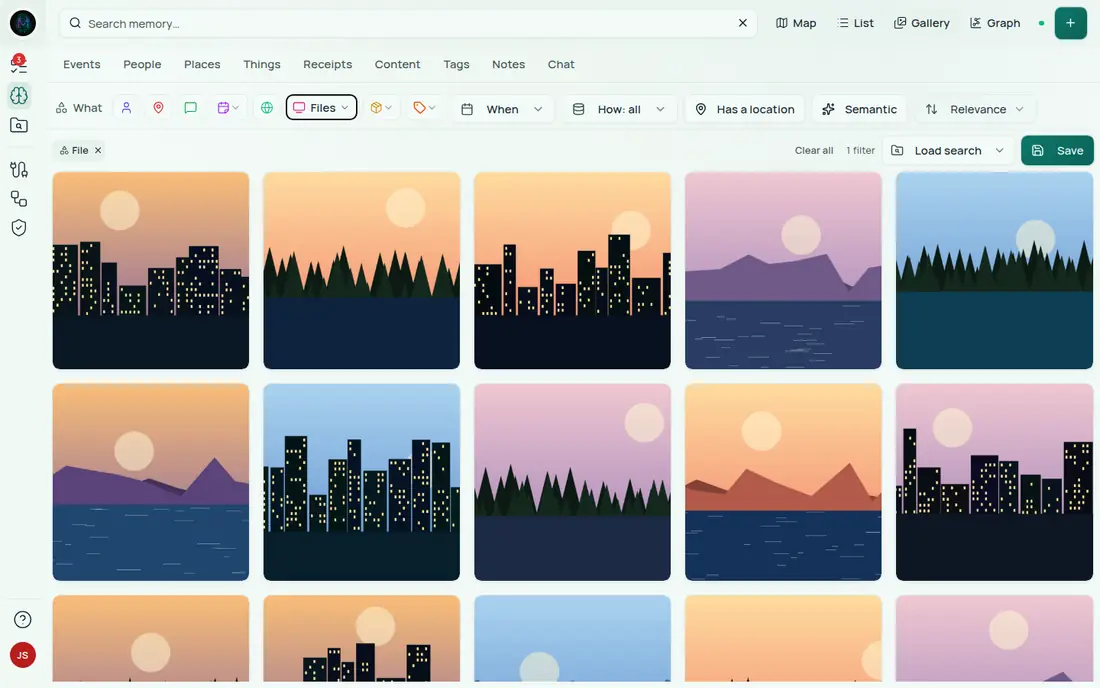Screen dimensions: 1100x688
Task: Click the green status dot indicator
Action: pos(1041,23)
